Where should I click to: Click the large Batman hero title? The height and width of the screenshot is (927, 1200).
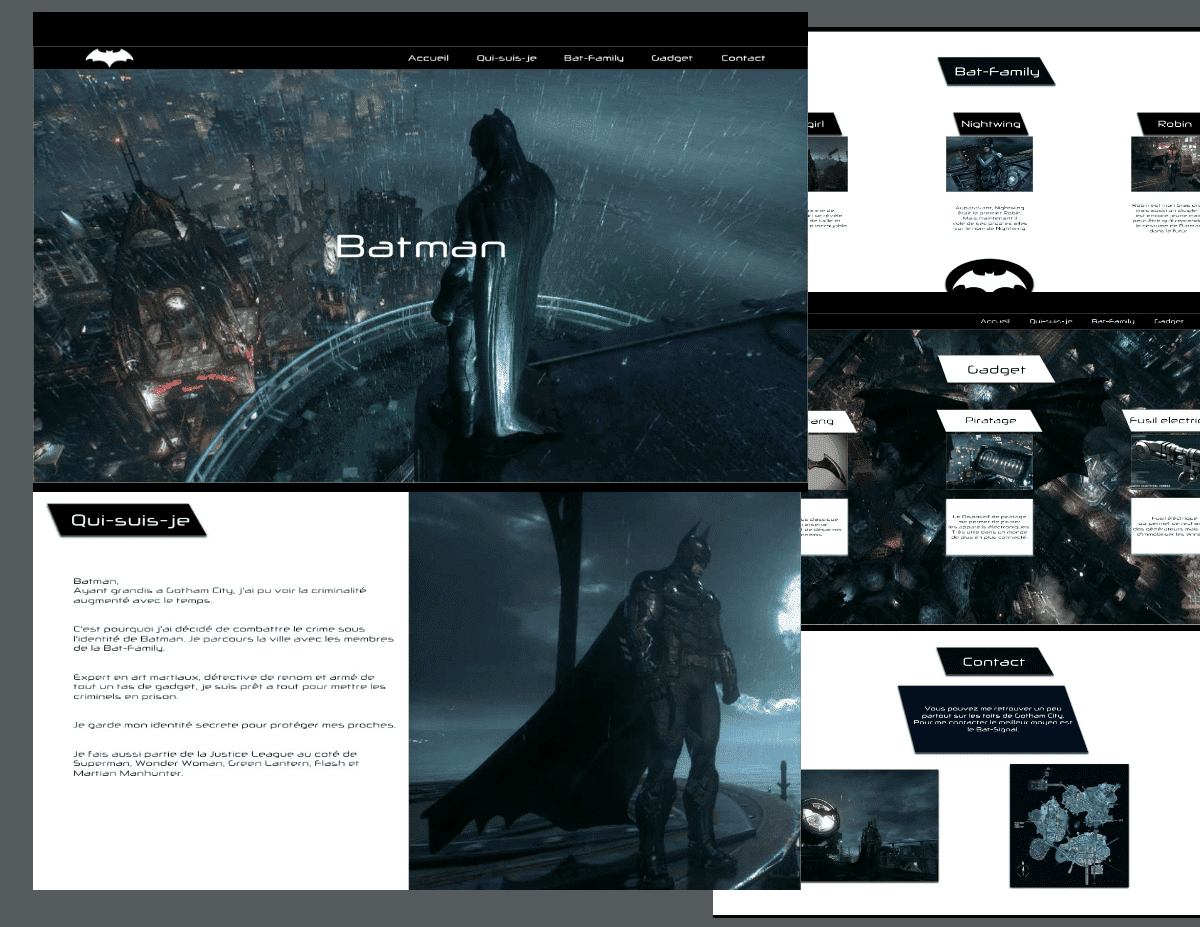point(421,247)
